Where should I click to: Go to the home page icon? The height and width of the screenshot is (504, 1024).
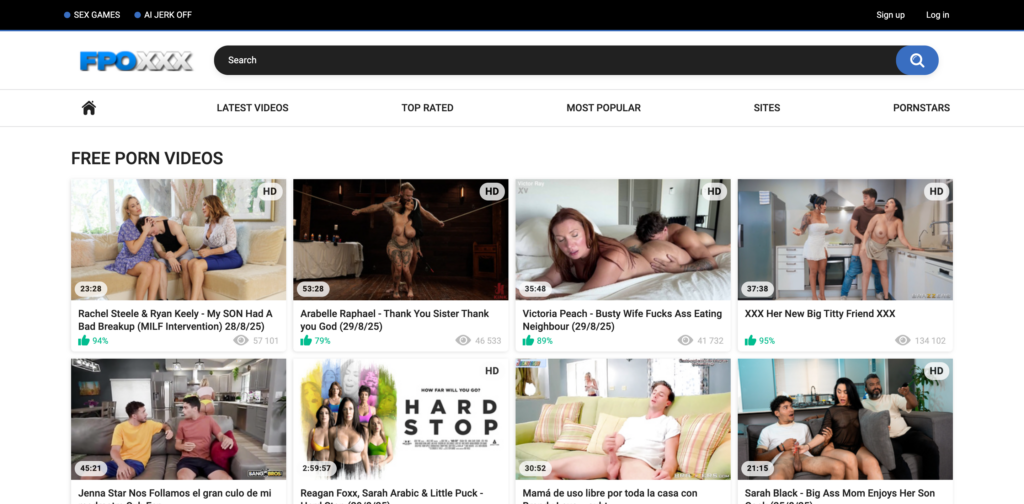89,108
